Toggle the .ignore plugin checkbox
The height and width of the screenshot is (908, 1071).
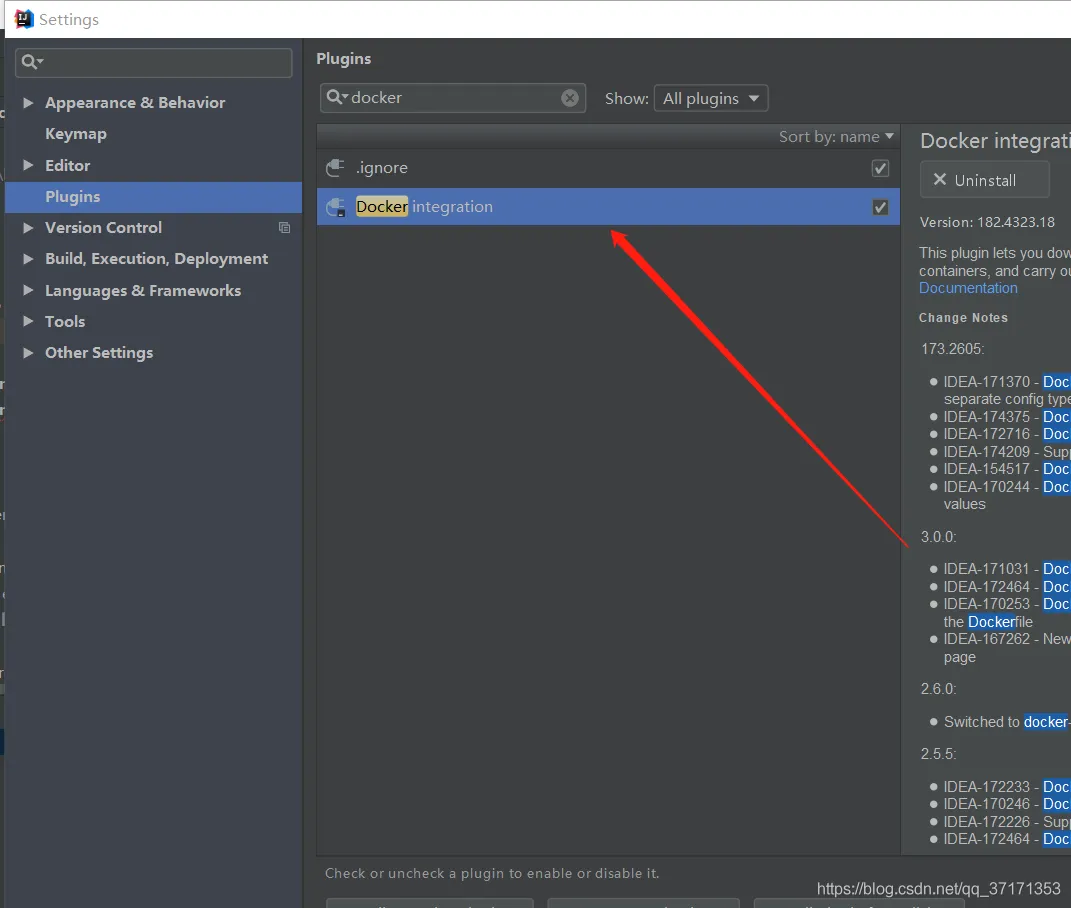[880, 168]
